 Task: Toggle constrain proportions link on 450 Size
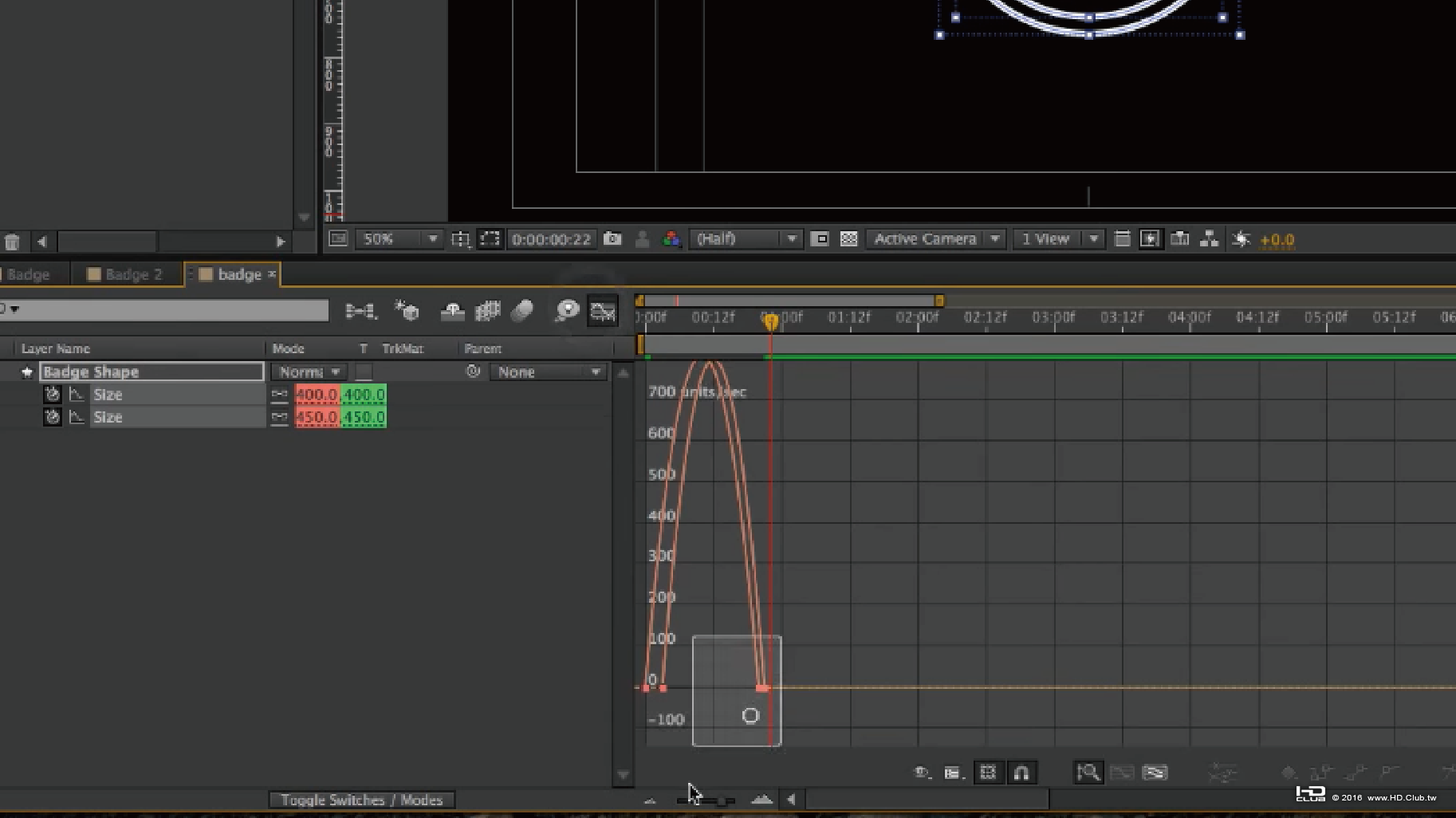[x=279, y=418]
